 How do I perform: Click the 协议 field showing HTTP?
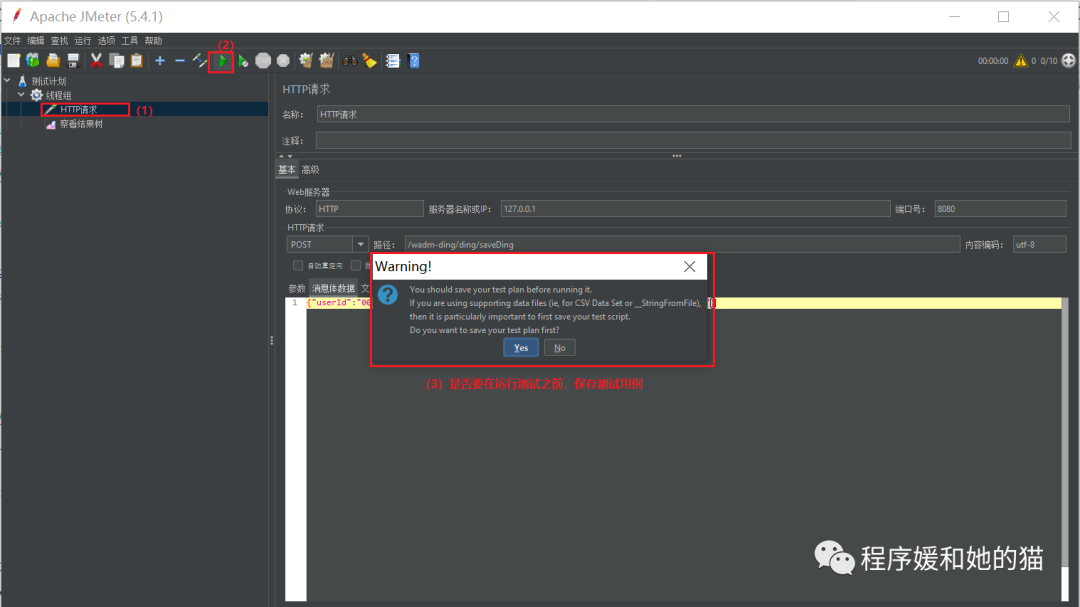pos(369,209)
